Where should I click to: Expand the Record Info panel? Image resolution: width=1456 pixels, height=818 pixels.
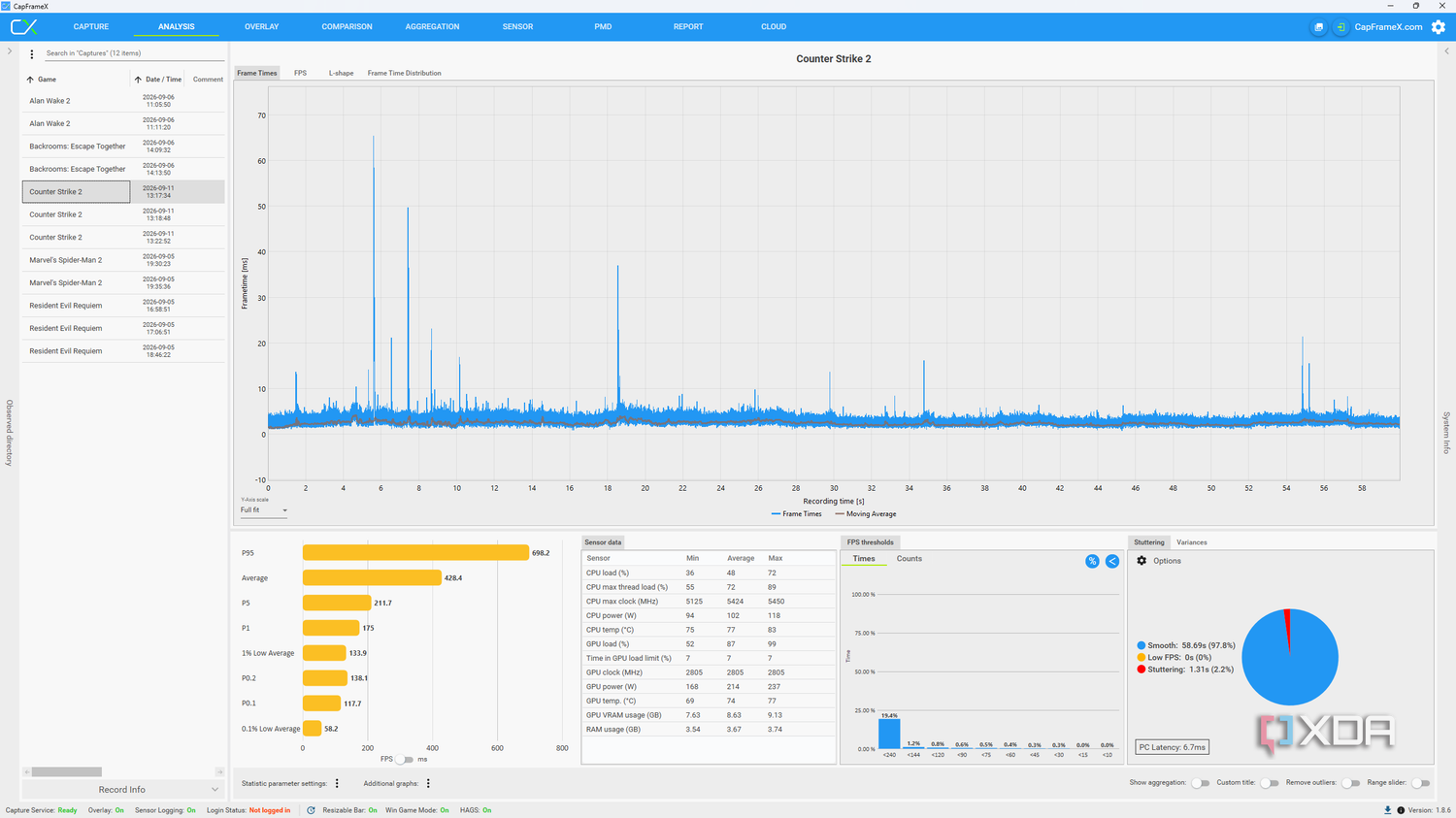tap(122, 790)
